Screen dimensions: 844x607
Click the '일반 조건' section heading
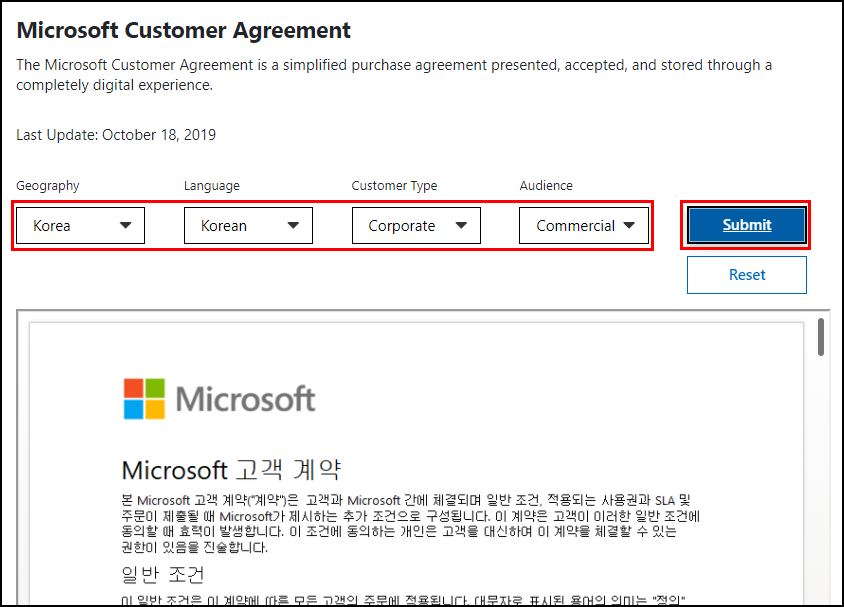point(163,575)
